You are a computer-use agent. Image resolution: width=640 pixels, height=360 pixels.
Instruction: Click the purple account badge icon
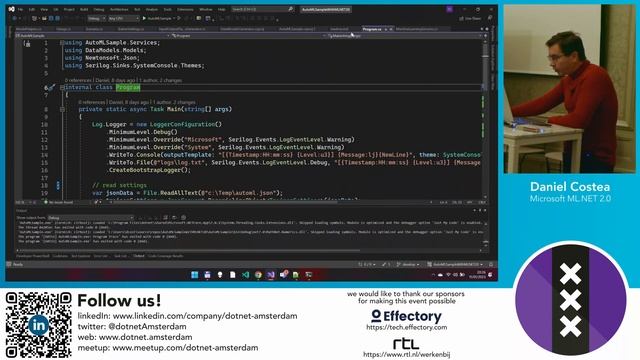[449, 9]
